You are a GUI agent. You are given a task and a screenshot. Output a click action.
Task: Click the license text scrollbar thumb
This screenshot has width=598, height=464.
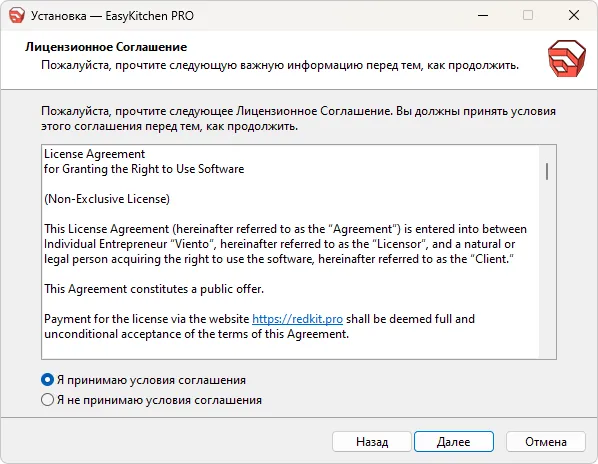pyautogui.click(x=547, y=172)
